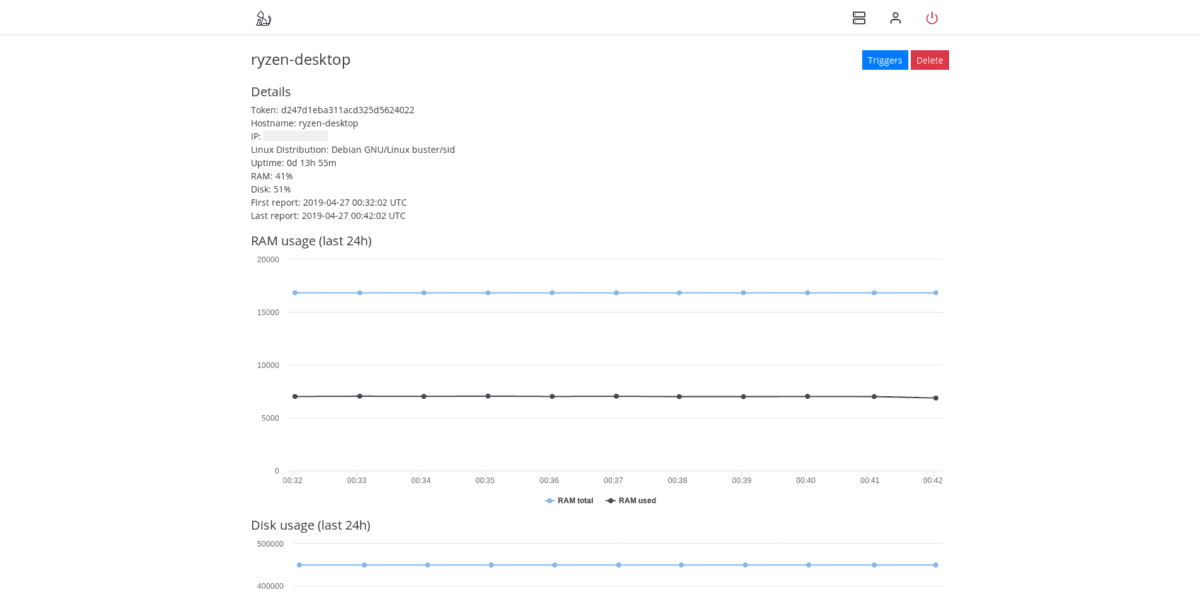Select the RAM total data point at 00:40

(808, 293)
